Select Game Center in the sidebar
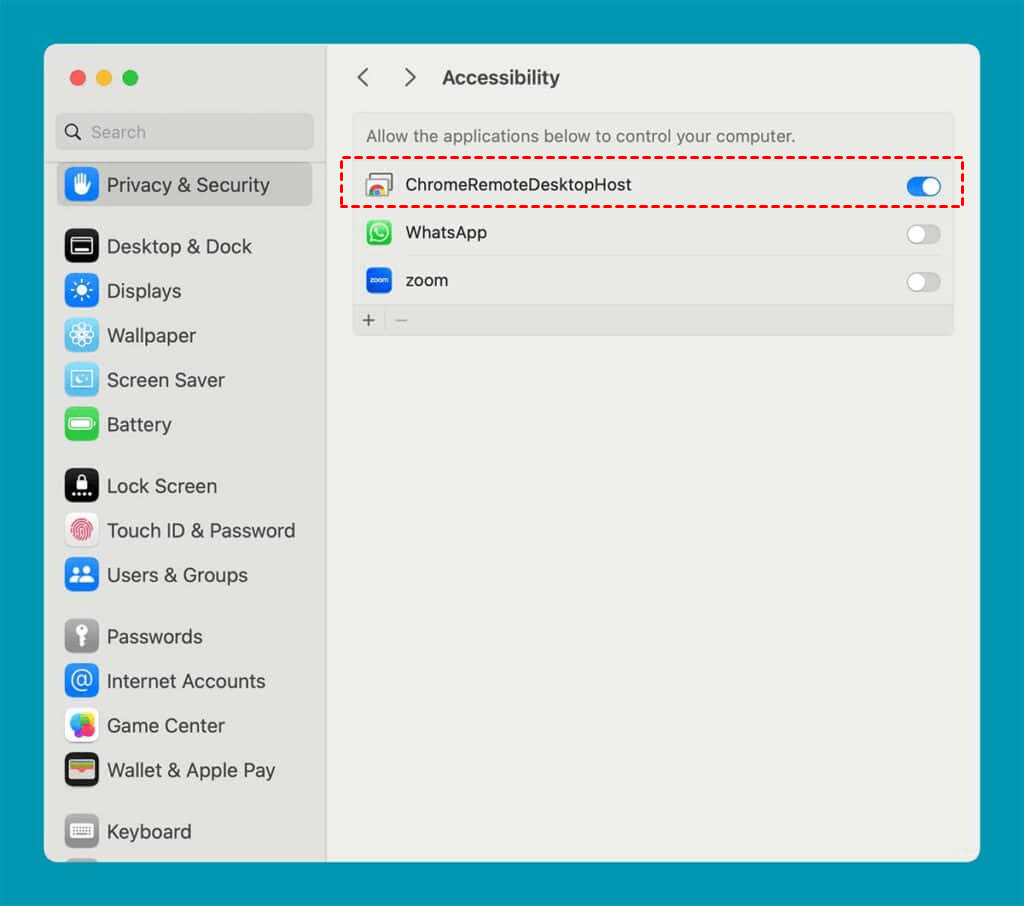 tap(185, 724)
